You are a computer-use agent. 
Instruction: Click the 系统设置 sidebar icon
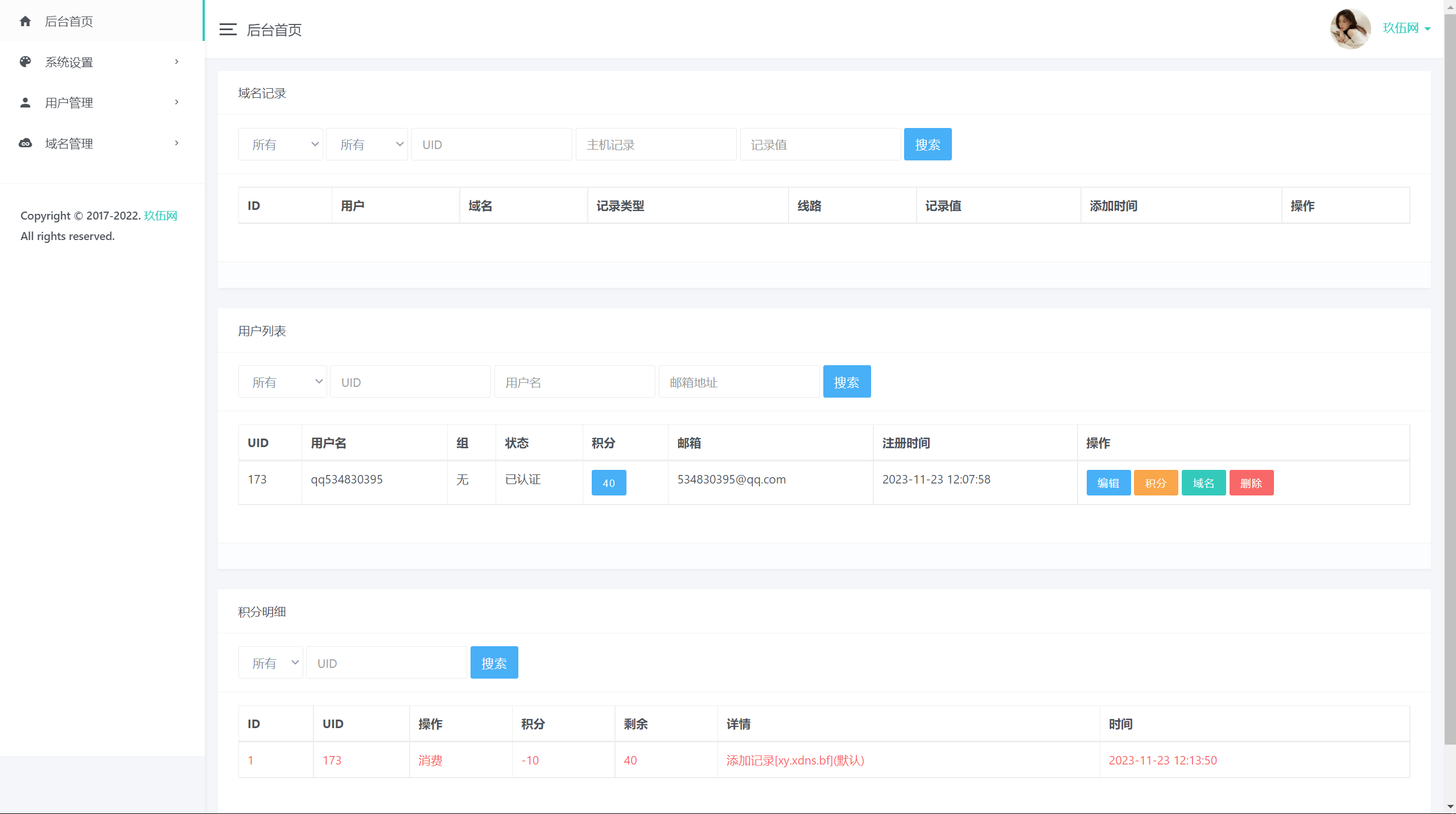(25, 62)
